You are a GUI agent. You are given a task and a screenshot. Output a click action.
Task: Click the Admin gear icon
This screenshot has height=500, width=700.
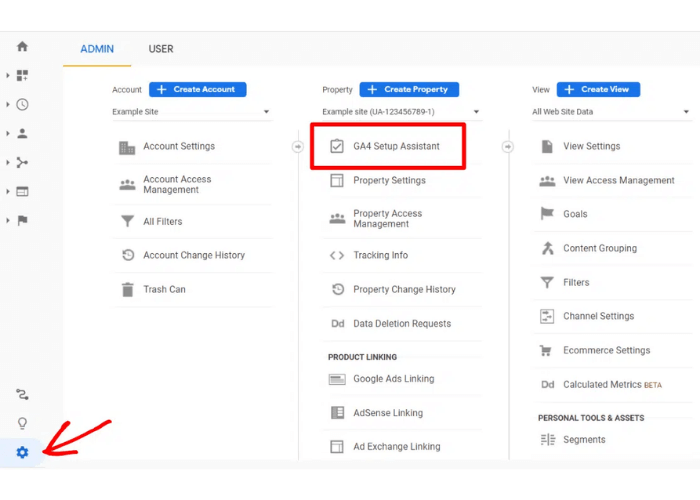(x=22, y=452)
